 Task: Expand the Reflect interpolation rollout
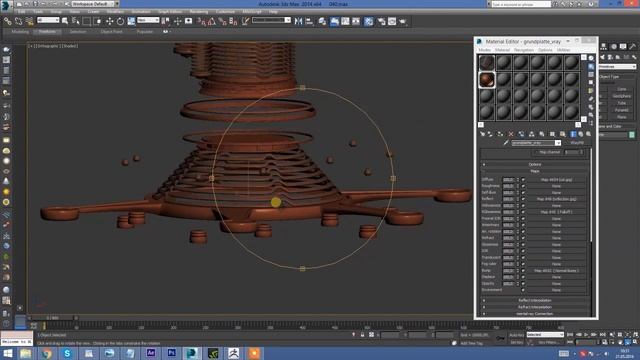pyautogui.click(x=535, y=300)
